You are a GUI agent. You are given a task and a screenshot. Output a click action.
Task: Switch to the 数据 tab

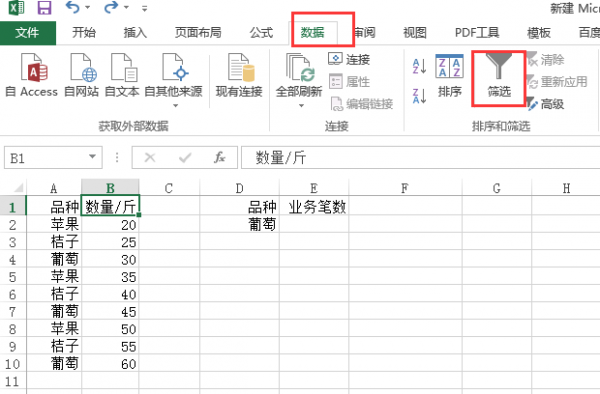313,33
